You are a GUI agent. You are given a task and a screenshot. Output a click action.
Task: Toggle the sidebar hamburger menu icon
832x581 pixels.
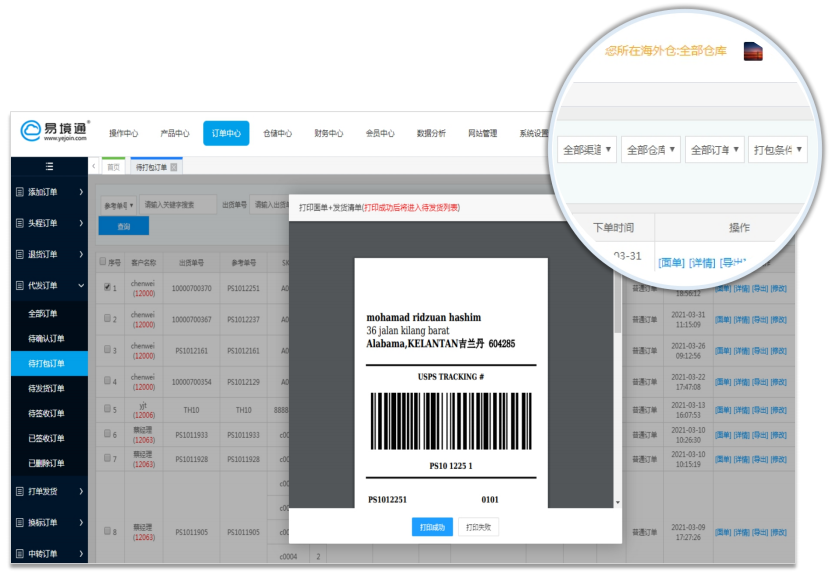(49, 166)
